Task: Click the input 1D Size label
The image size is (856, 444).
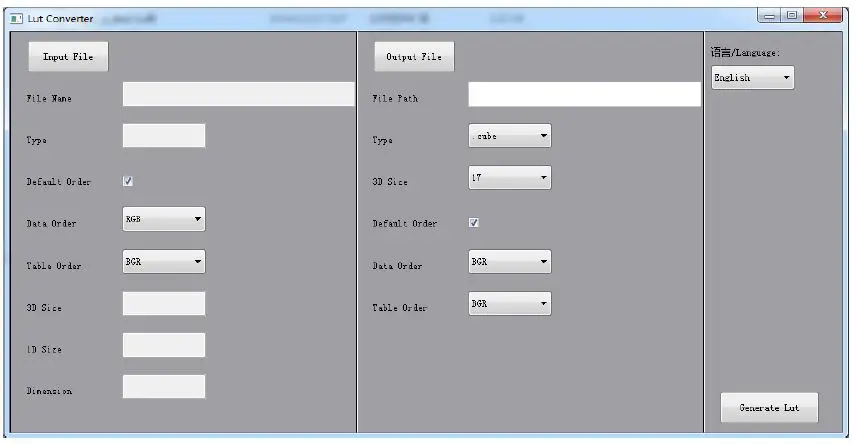Action: [x=44, y=350]
